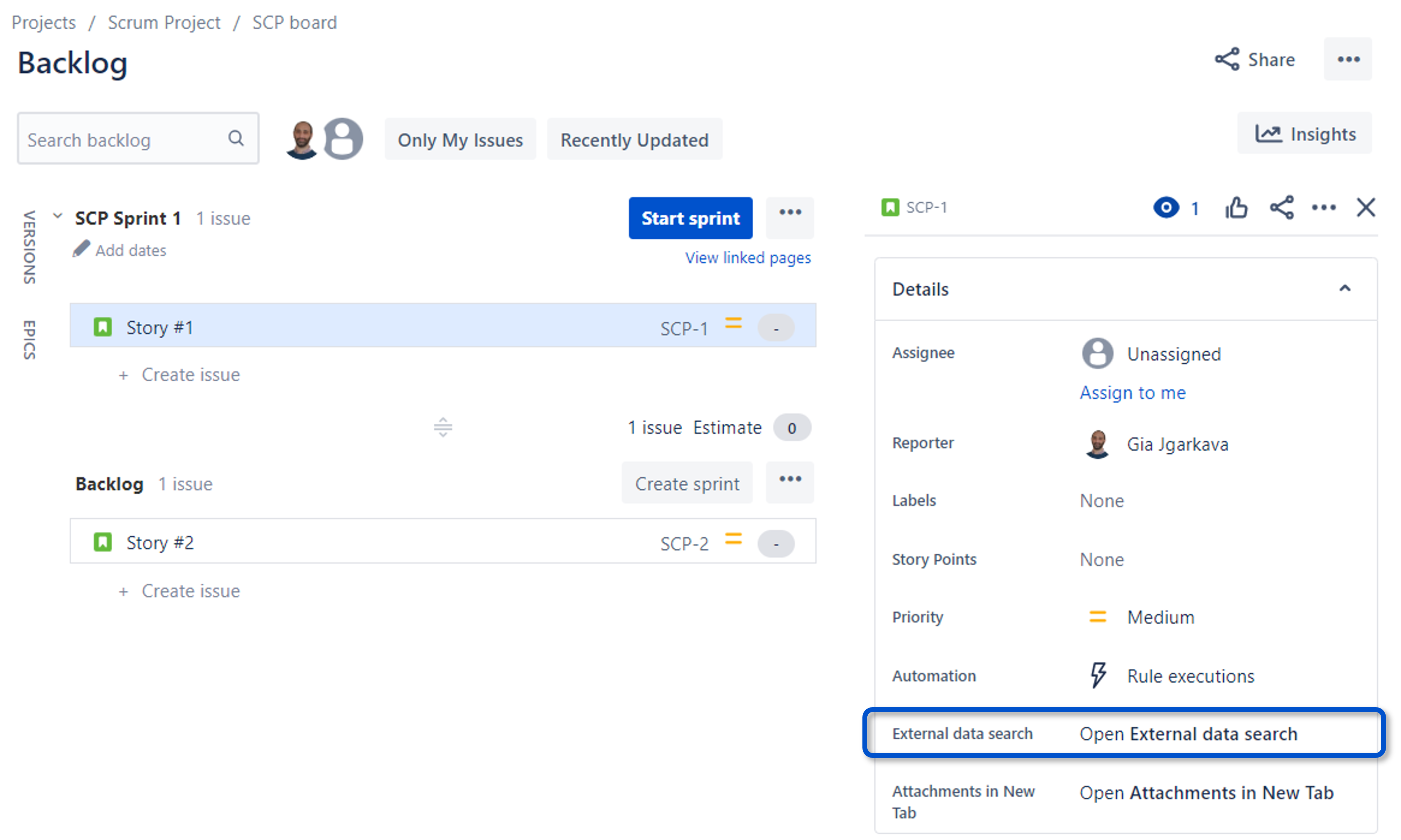Toggle the Only My Issues filter
Screen dimensions: 1401x840
460,139
